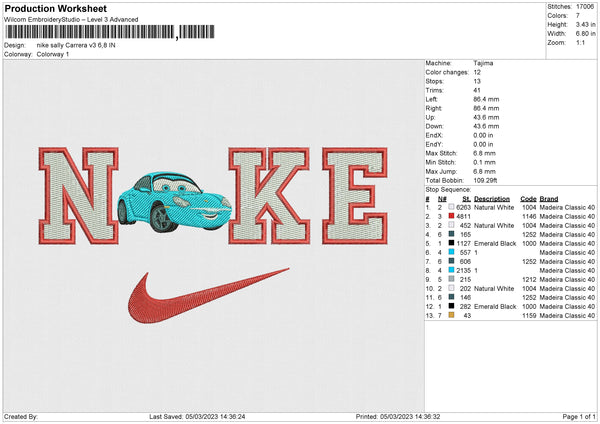The image size is (600, 424).
Task: Click the embroidered letter K in the design
Action: [x=269, y=196]
